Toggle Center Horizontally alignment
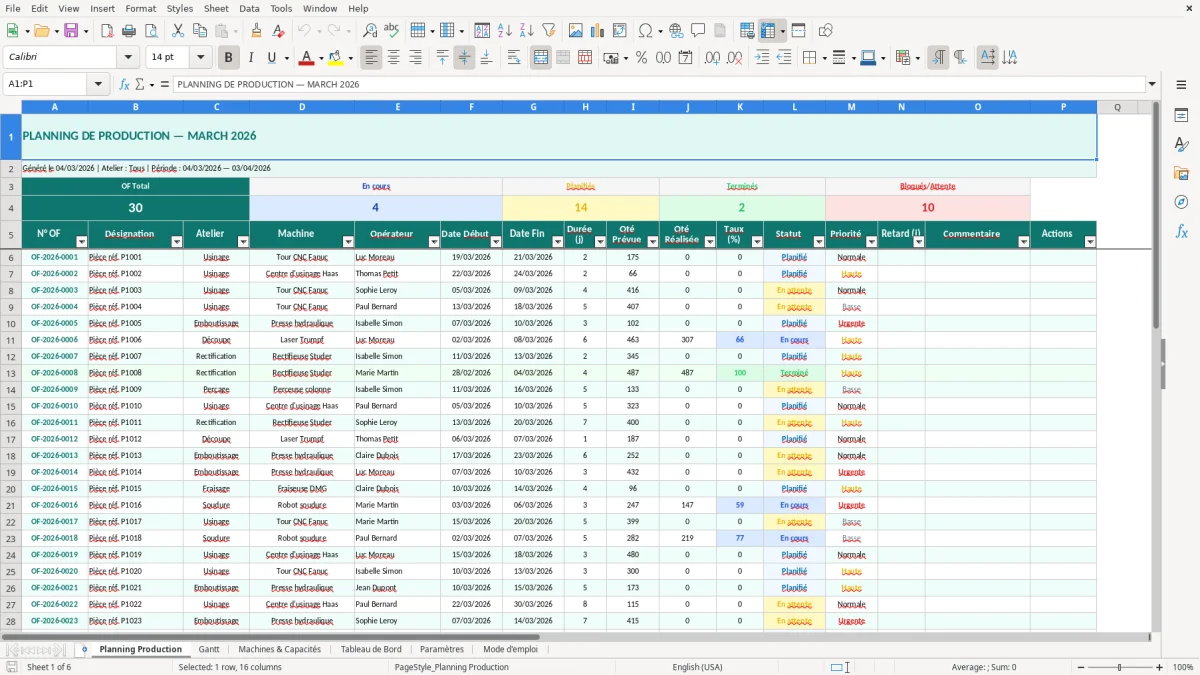The image size is (1200, 675). click(394, 58)
